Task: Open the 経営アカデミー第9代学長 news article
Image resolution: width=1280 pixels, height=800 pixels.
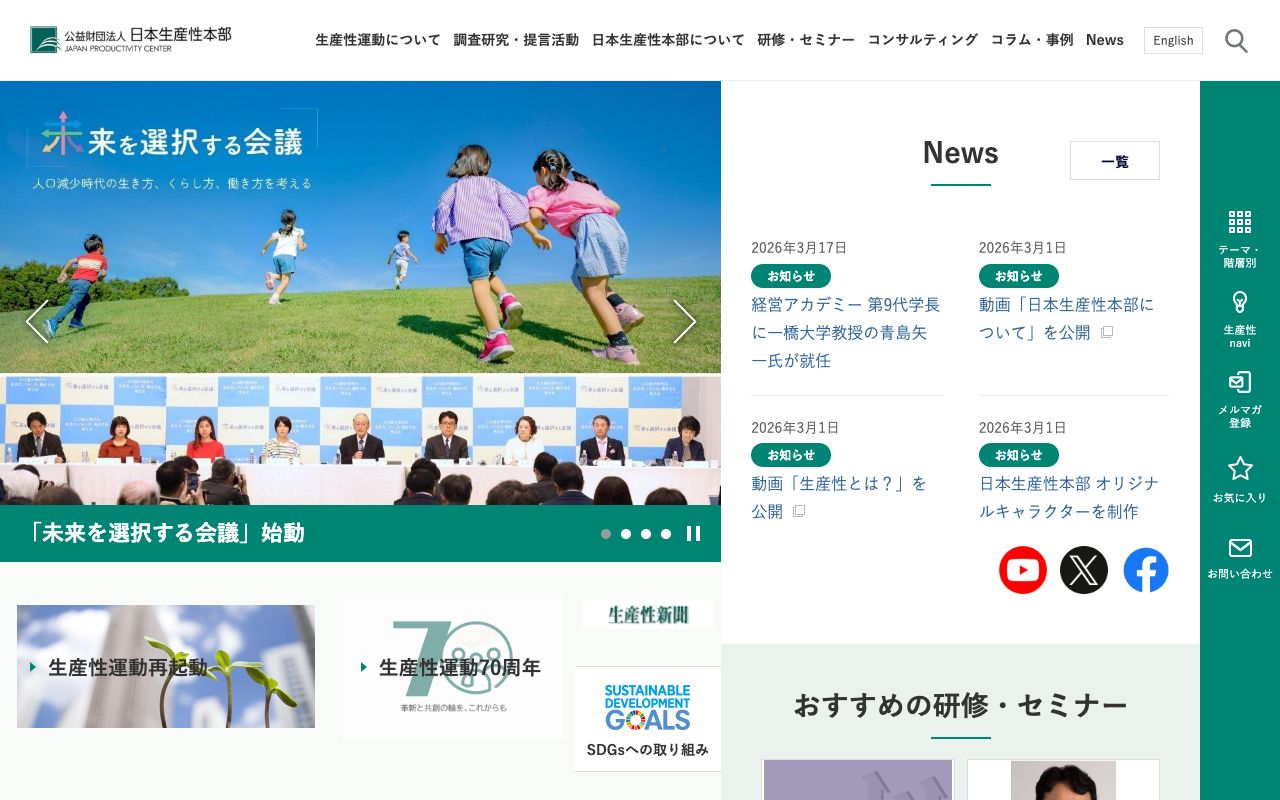Action: tap(845, 332)
